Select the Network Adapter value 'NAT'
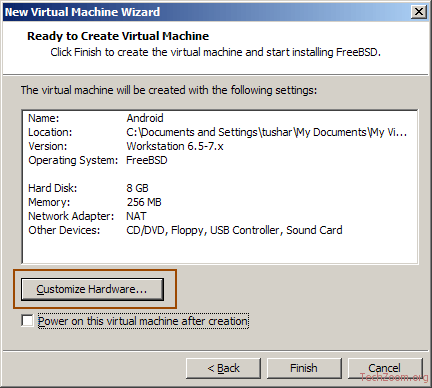Image resolution: width=432 pixels, height=388 pixels. click(136, 216)
